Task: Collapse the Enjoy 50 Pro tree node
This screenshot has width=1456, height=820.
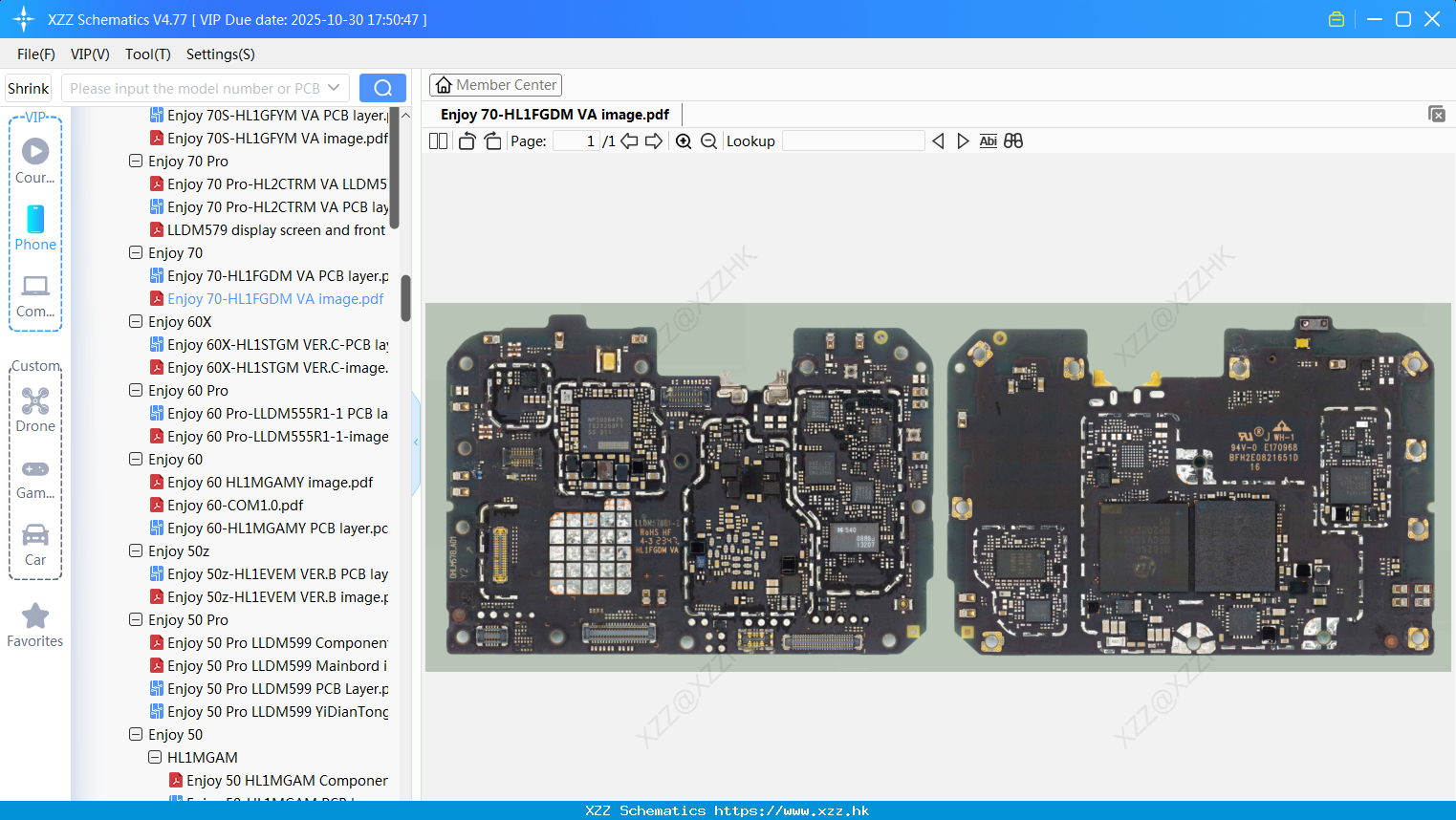Action: 136,619
